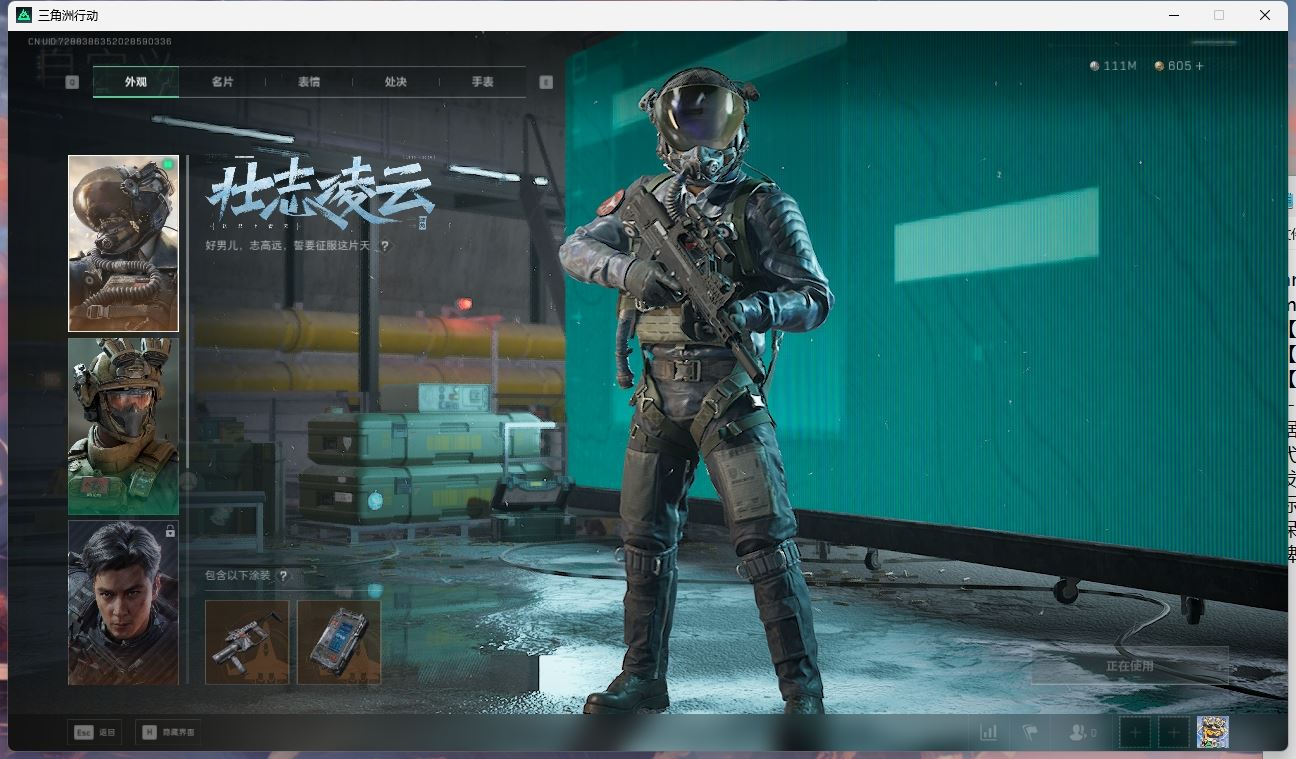View the included blue device skin item
The height and width of the screenshot is (759, 1296).
point(339,642)
